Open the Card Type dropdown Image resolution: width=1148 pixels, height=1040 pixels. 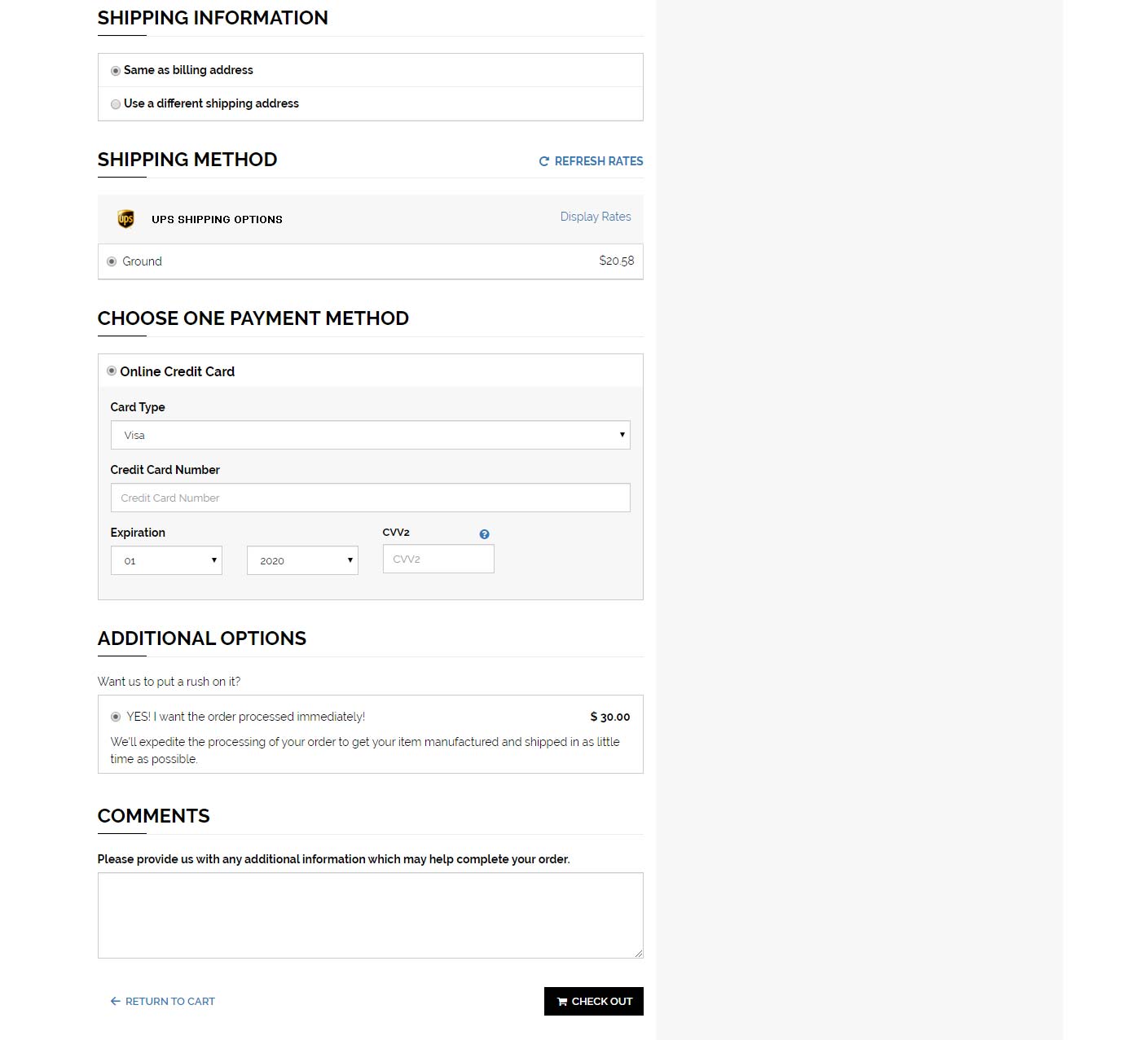[x=370, y=435]
